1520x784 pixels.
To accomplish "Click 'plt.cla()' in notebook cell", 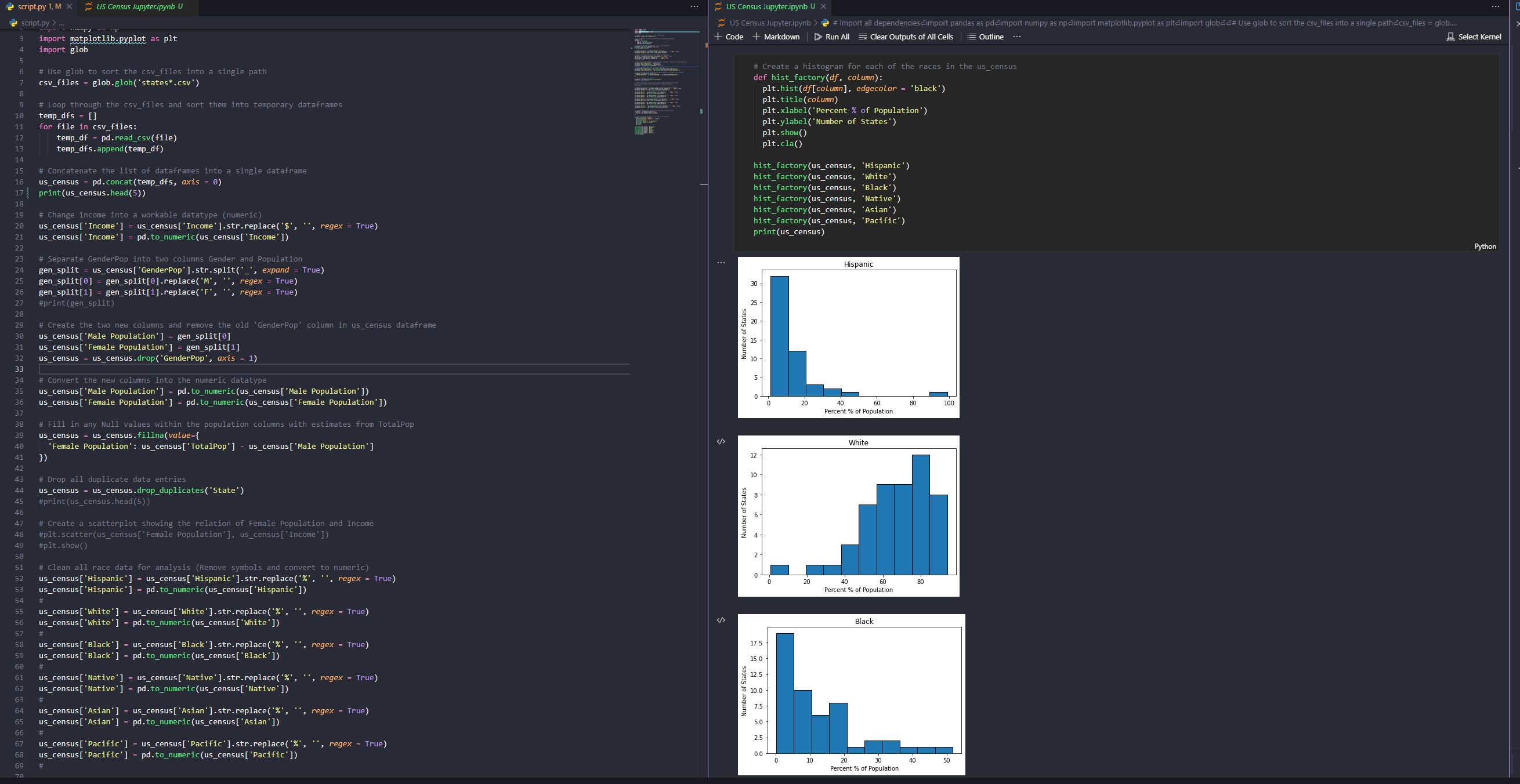I will 783,143.
